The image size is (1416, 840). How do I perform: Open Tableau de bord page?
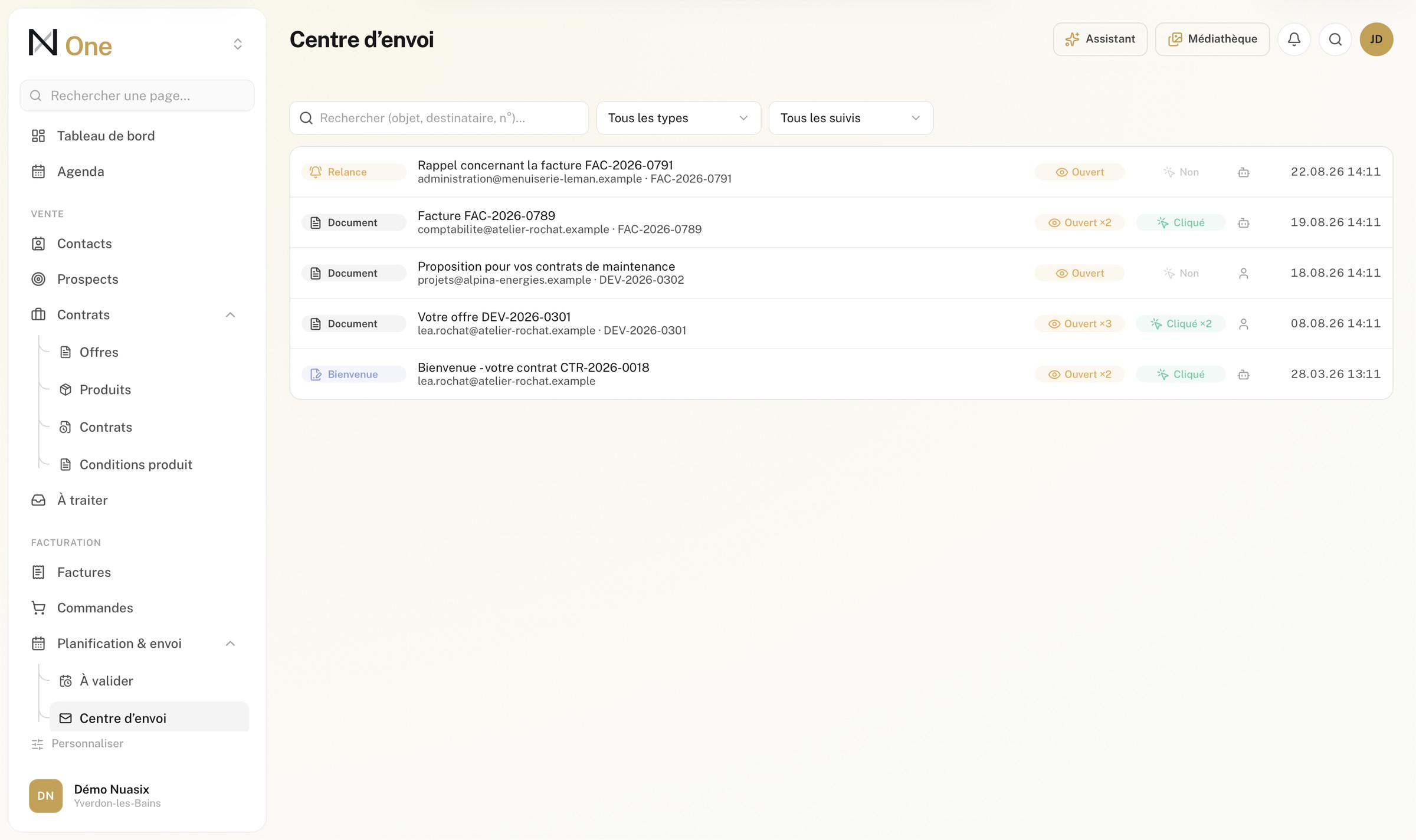pos(137,136)
